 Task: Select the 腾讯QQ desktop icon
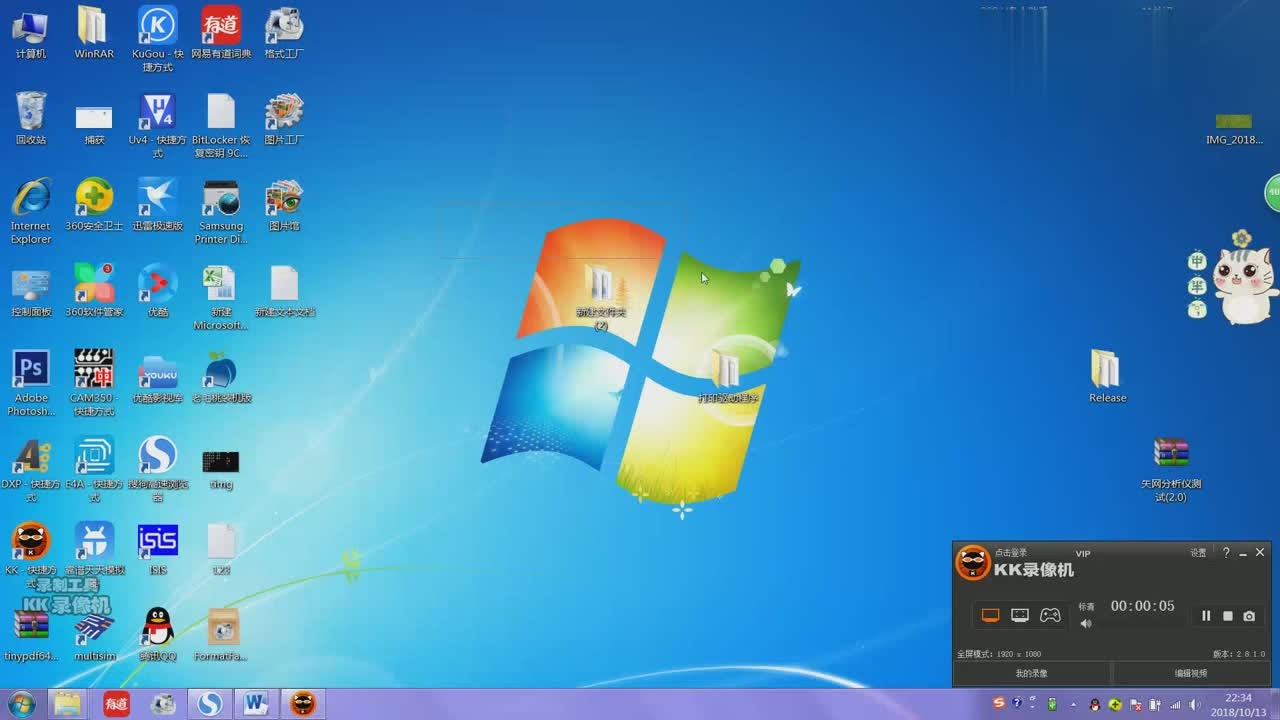tap(158, 635)
